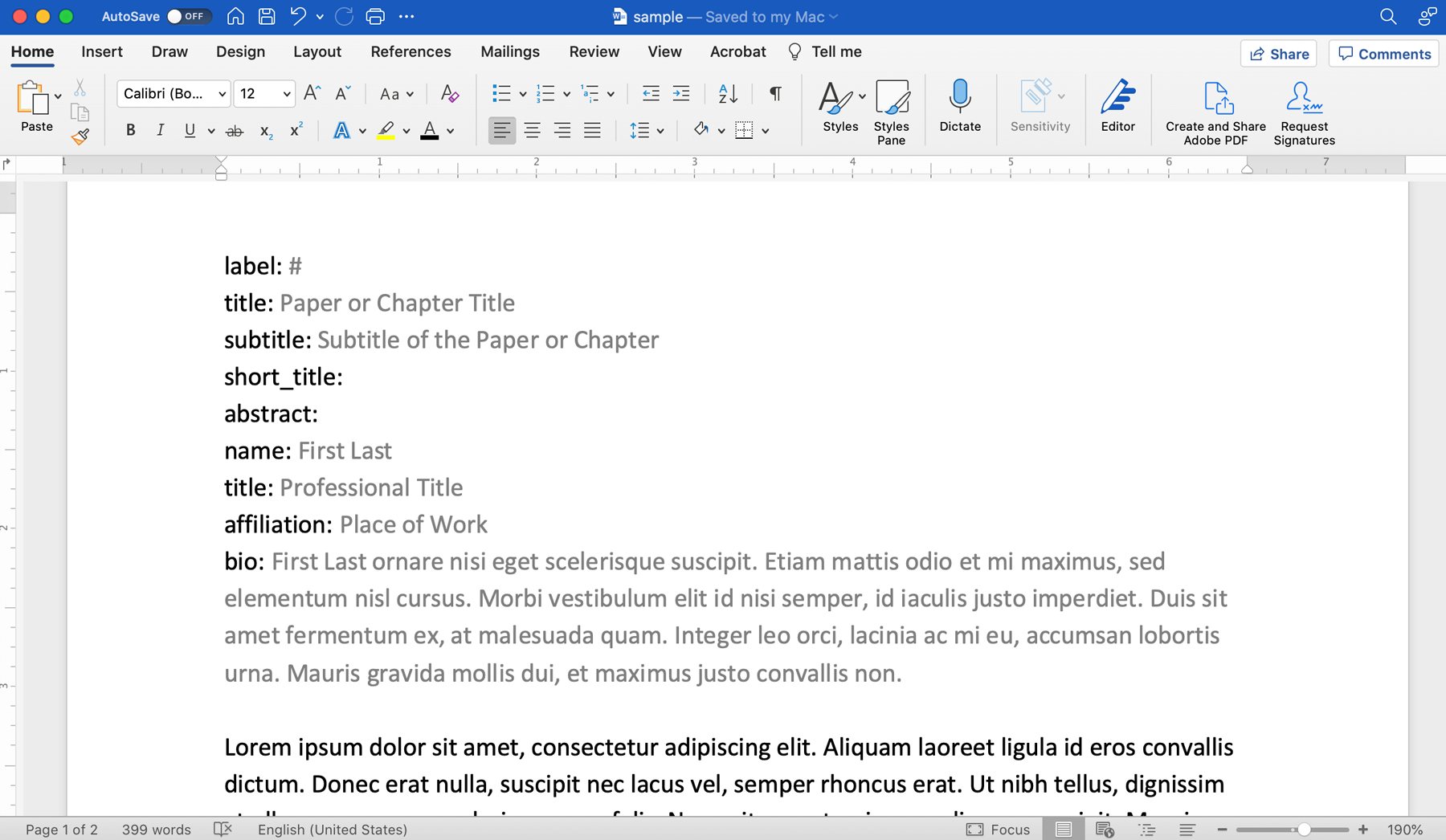Click the Format Painter brush icon
This screenshot has height=840, width=1446.
[80, 137]
